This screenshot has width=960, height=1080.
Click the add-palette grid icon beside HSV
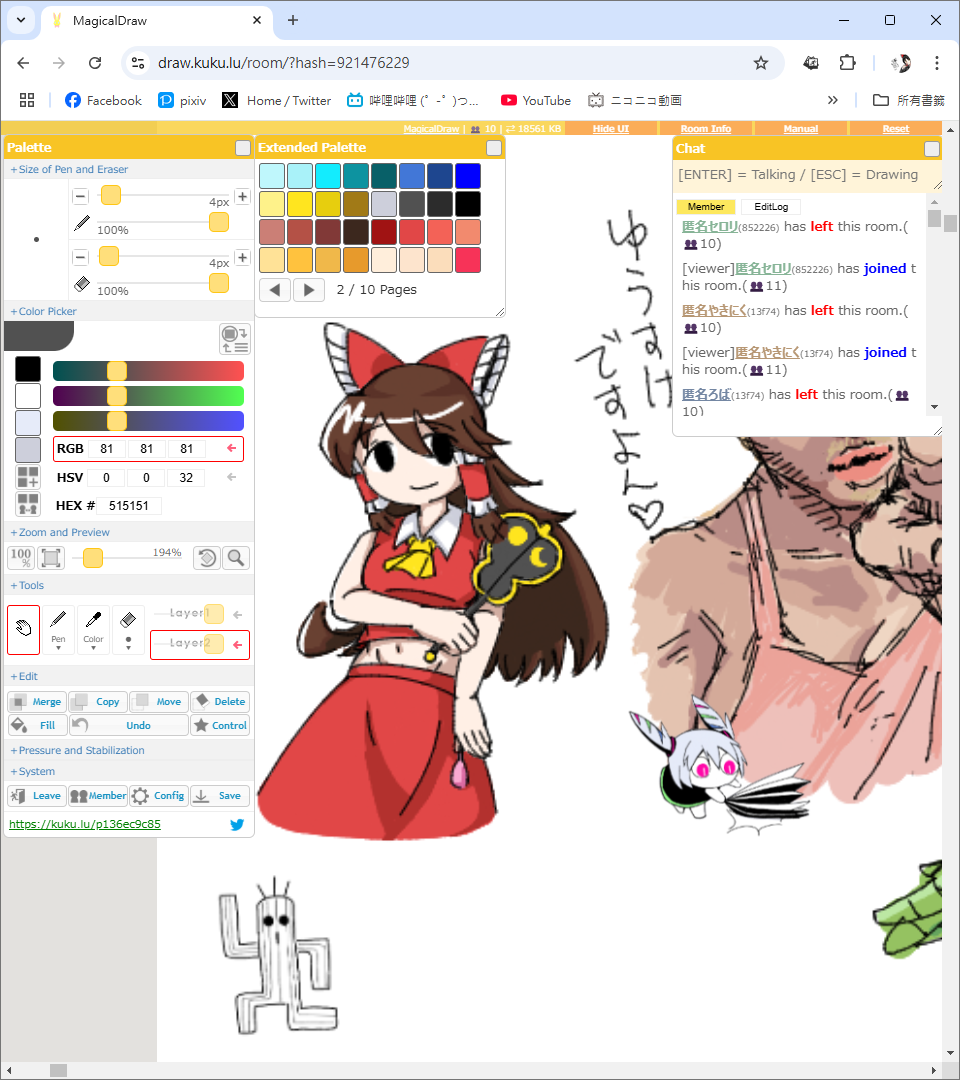click(x=28, y=477)
